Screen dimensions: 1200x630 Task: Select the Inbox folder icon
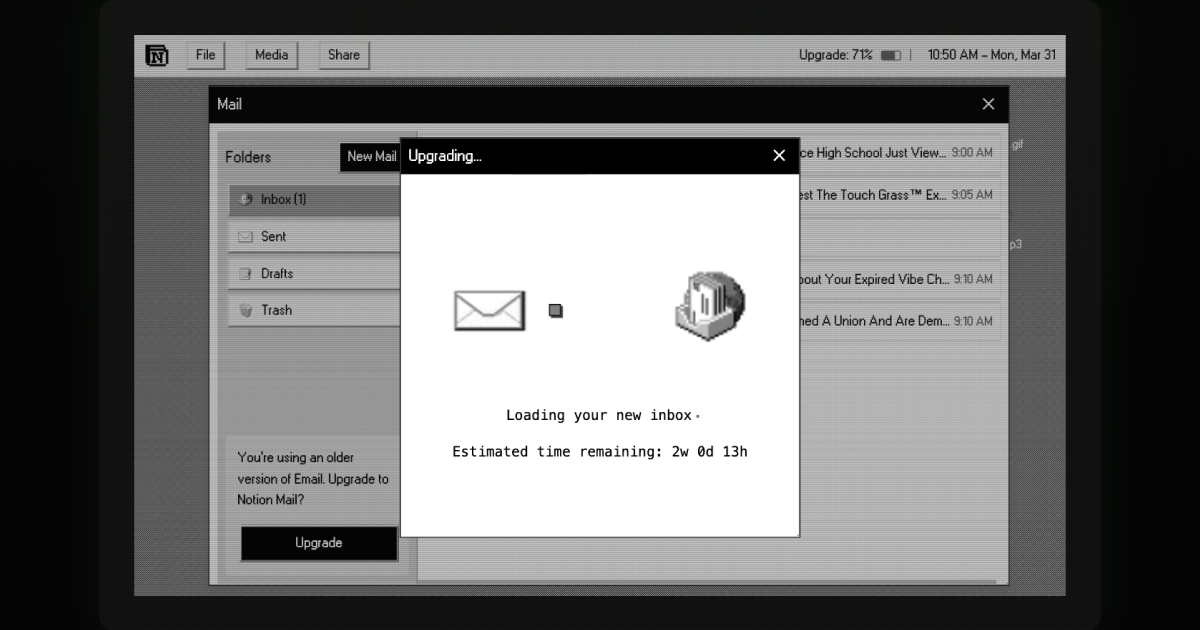pos(245,199)
